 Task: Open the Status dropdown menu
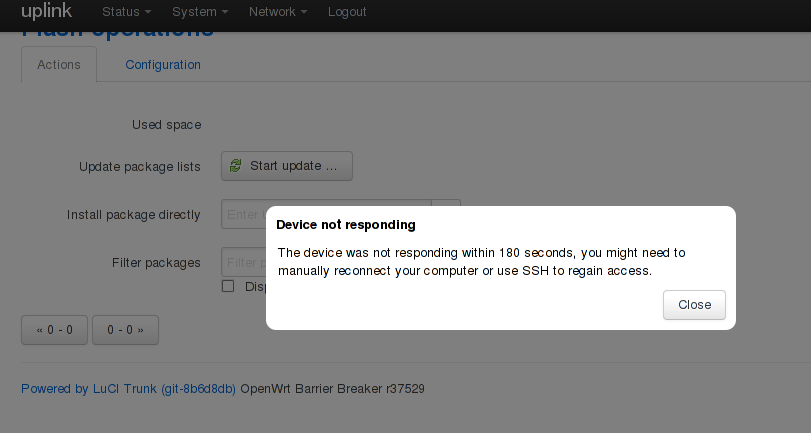tap(126, 12)
